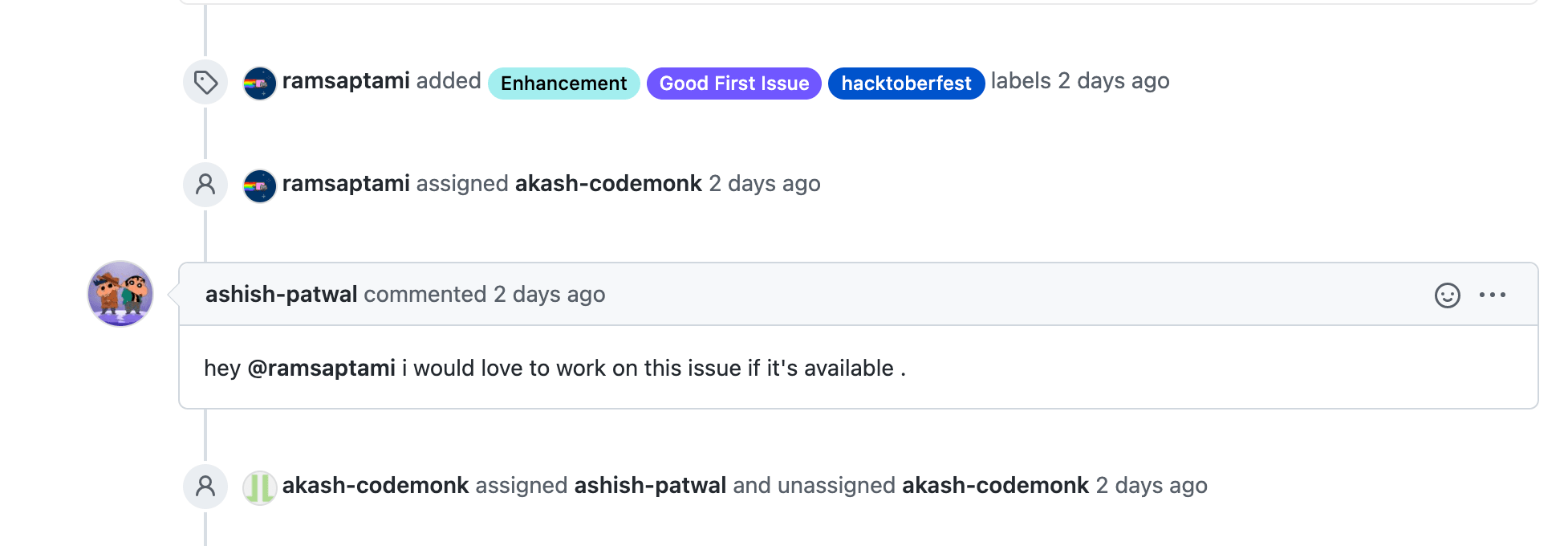Select the Enhancement label
The width and height of the screenshot is (1568, 546).
[x=563, y=84]
